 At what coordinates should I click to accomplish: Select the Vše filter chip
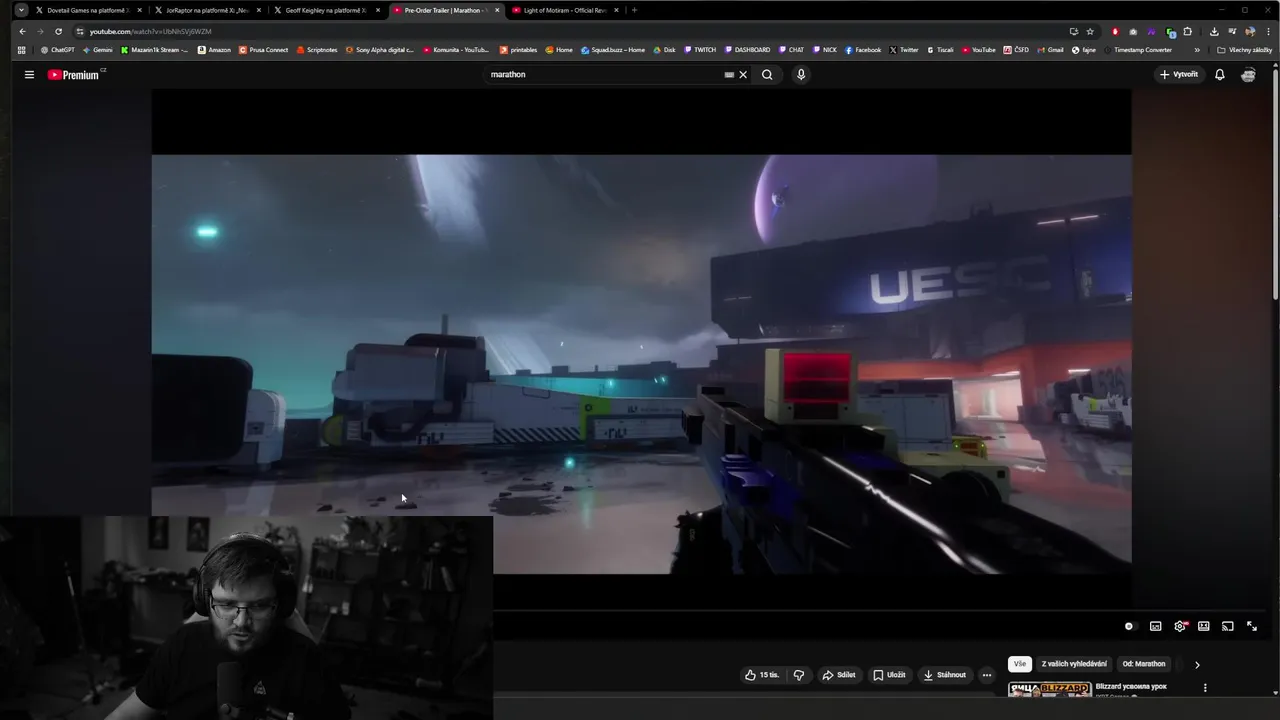tap(1020, 664)
